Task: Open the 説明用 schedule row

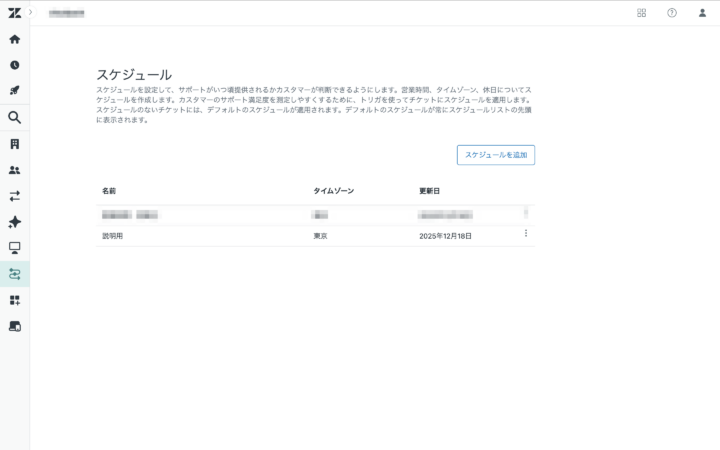Action: click(112, 236)
